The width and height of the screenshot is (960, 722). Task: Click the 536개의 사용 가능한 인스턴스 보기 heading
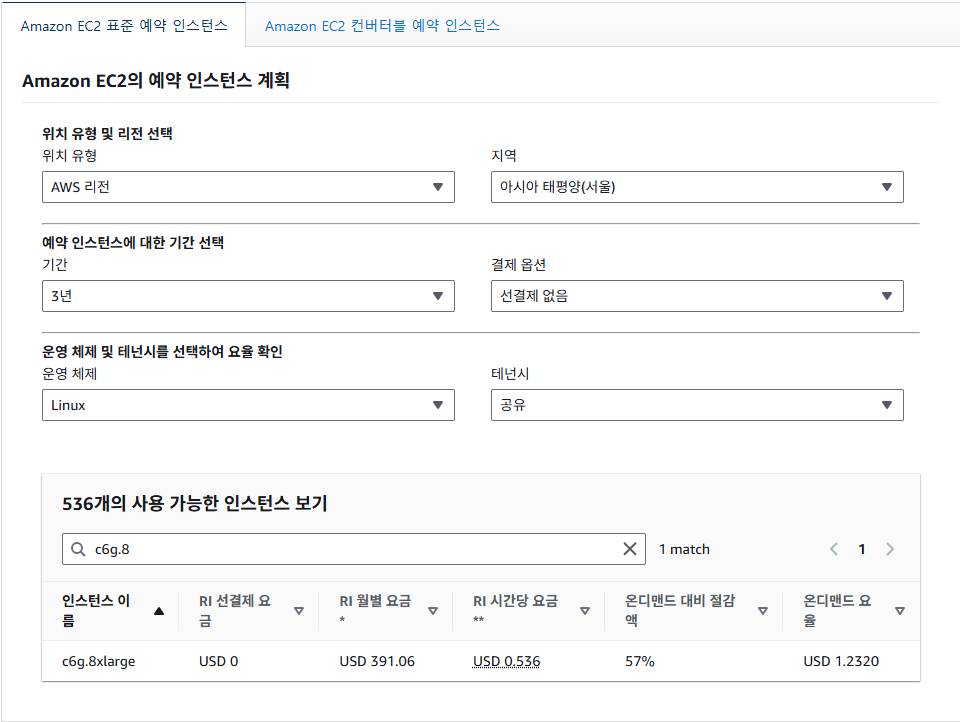195,503
